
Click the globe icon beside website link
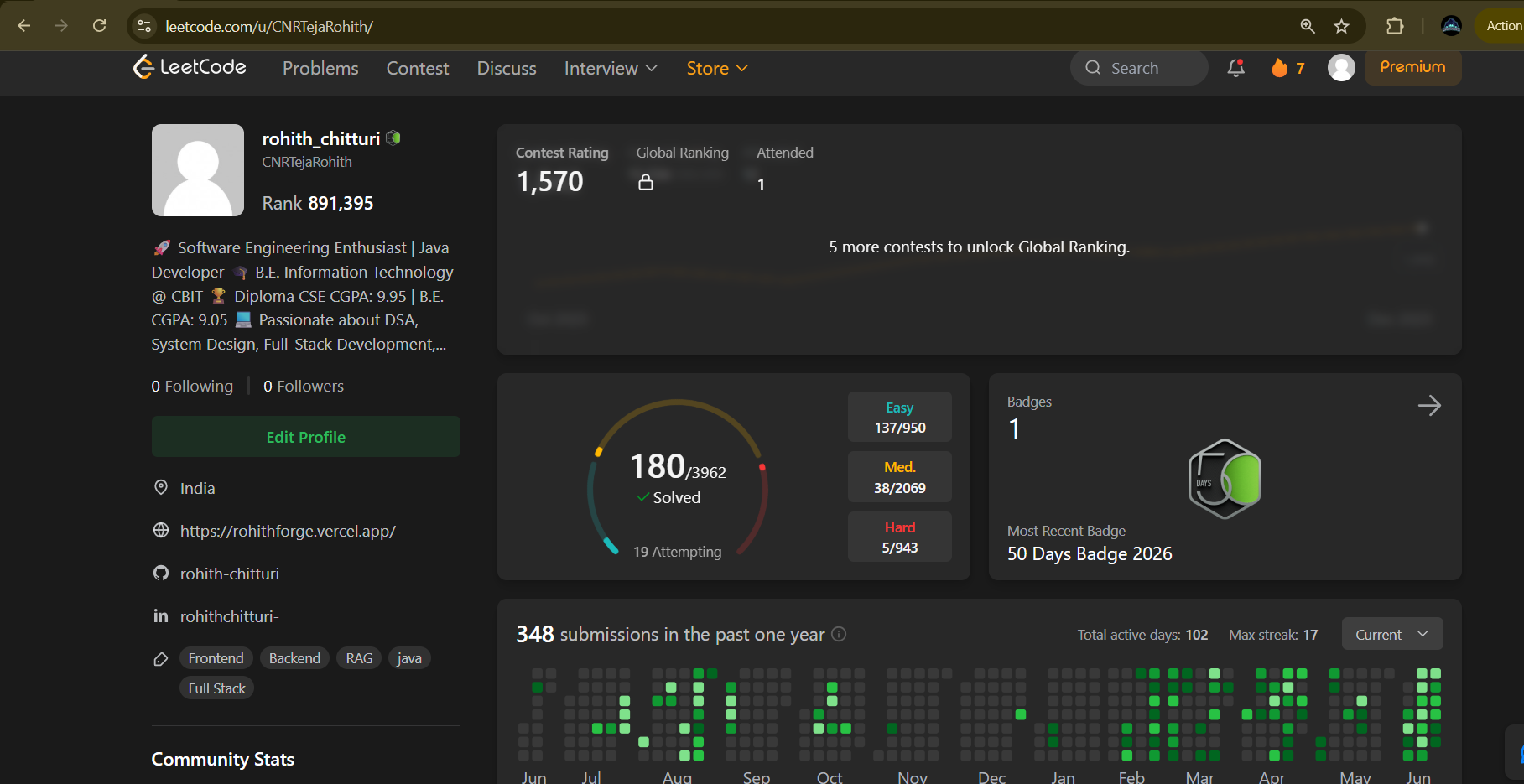click(161, 531)
